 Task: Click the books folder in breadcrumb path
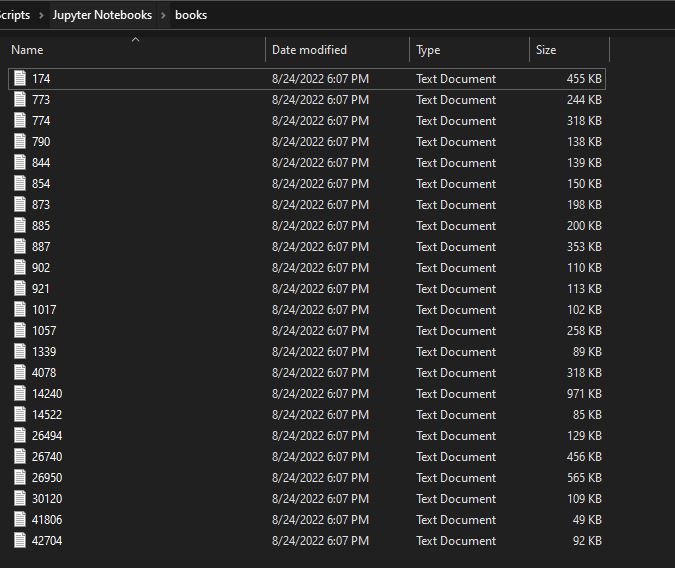coord(191,15)
